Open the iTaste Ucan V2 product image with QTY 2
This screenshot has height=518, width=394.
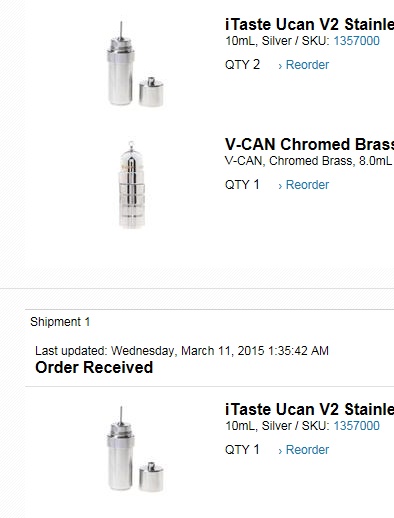(135, 64)
